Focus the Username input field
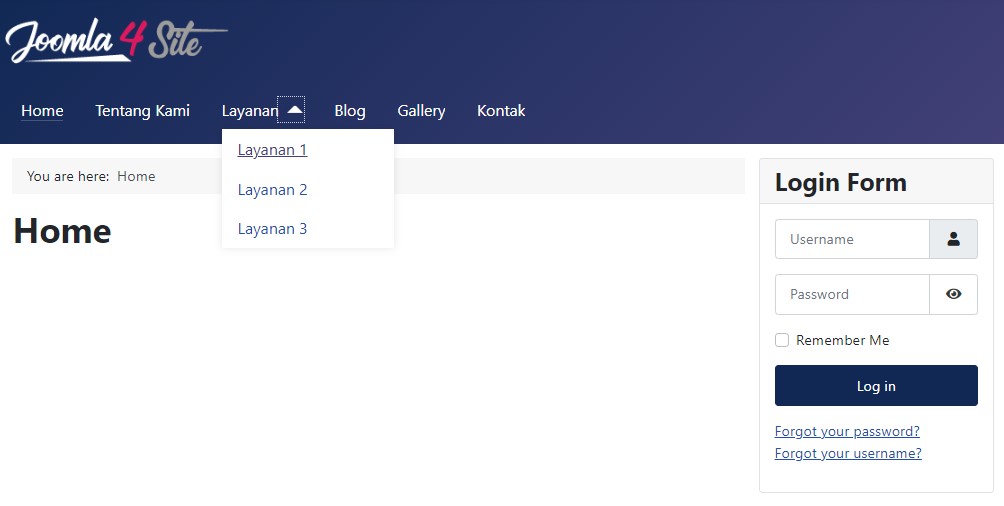The width and height of the screenshot is (1004, 506). click(852, 239)
